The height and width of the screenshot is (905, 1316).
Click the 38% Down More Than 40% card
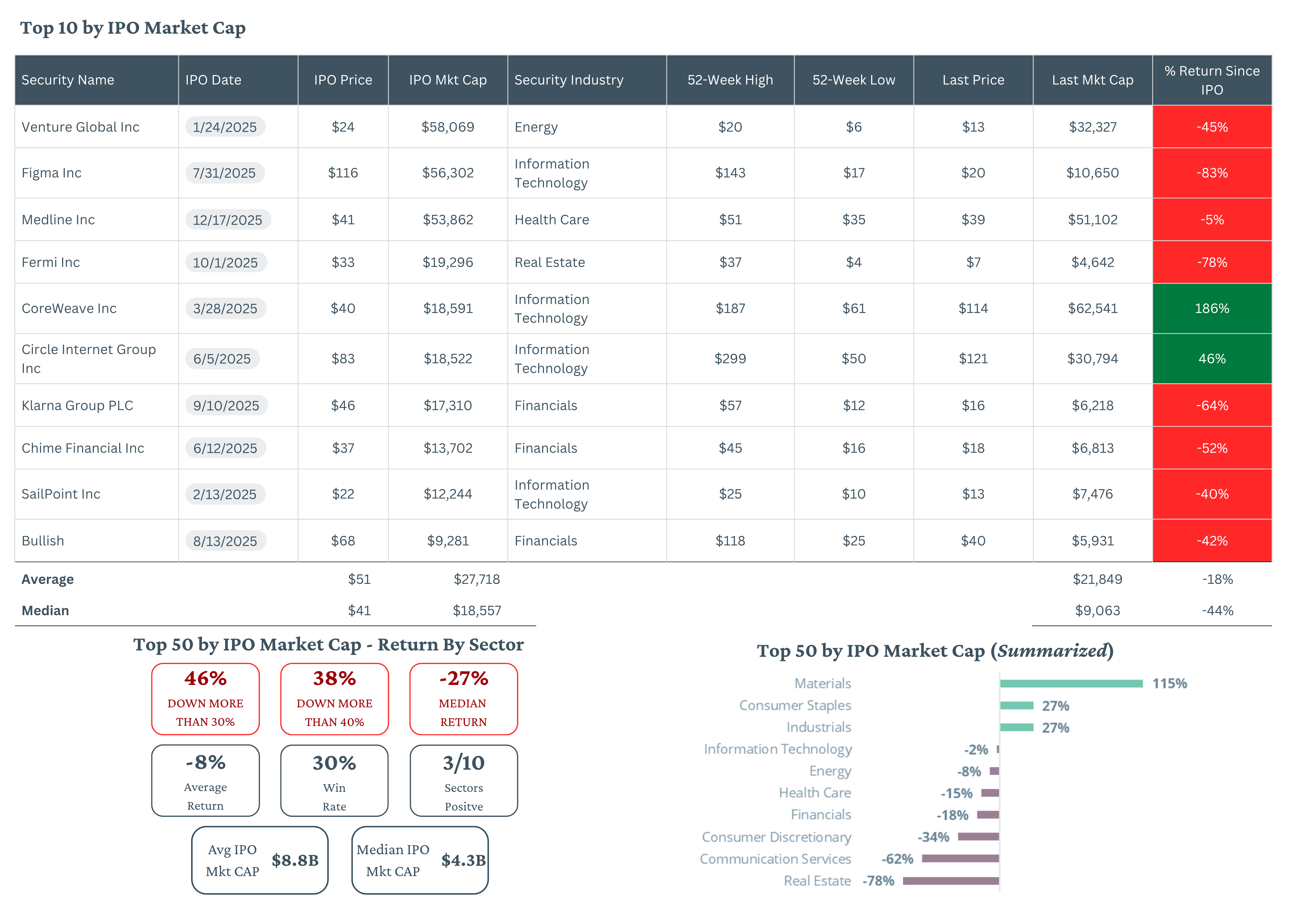335,699
